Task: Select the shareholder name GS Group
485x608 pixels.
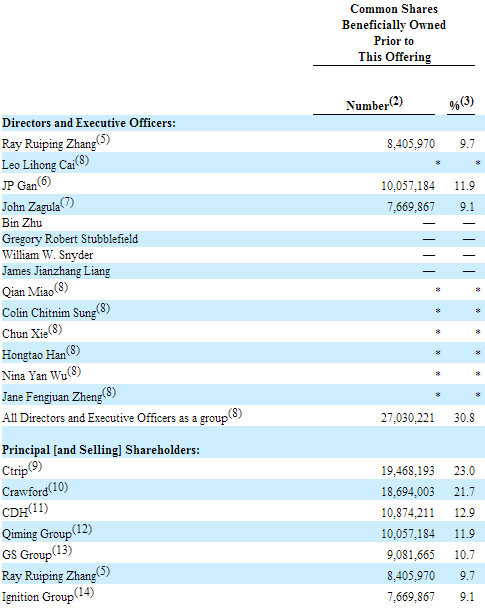Action: click(x=27, y=554)
